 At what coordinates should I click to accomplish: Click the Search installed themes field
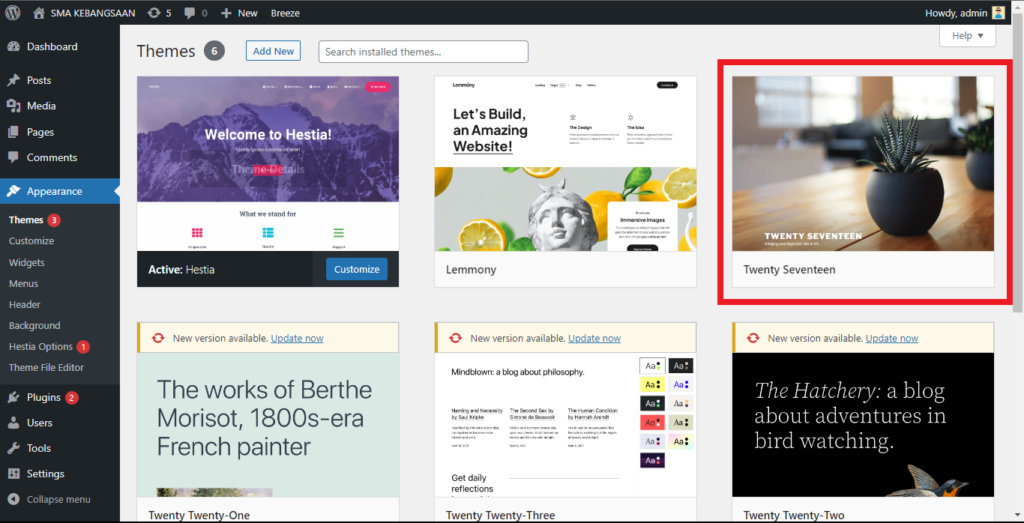pyautogui.click(x=423, y=52)
